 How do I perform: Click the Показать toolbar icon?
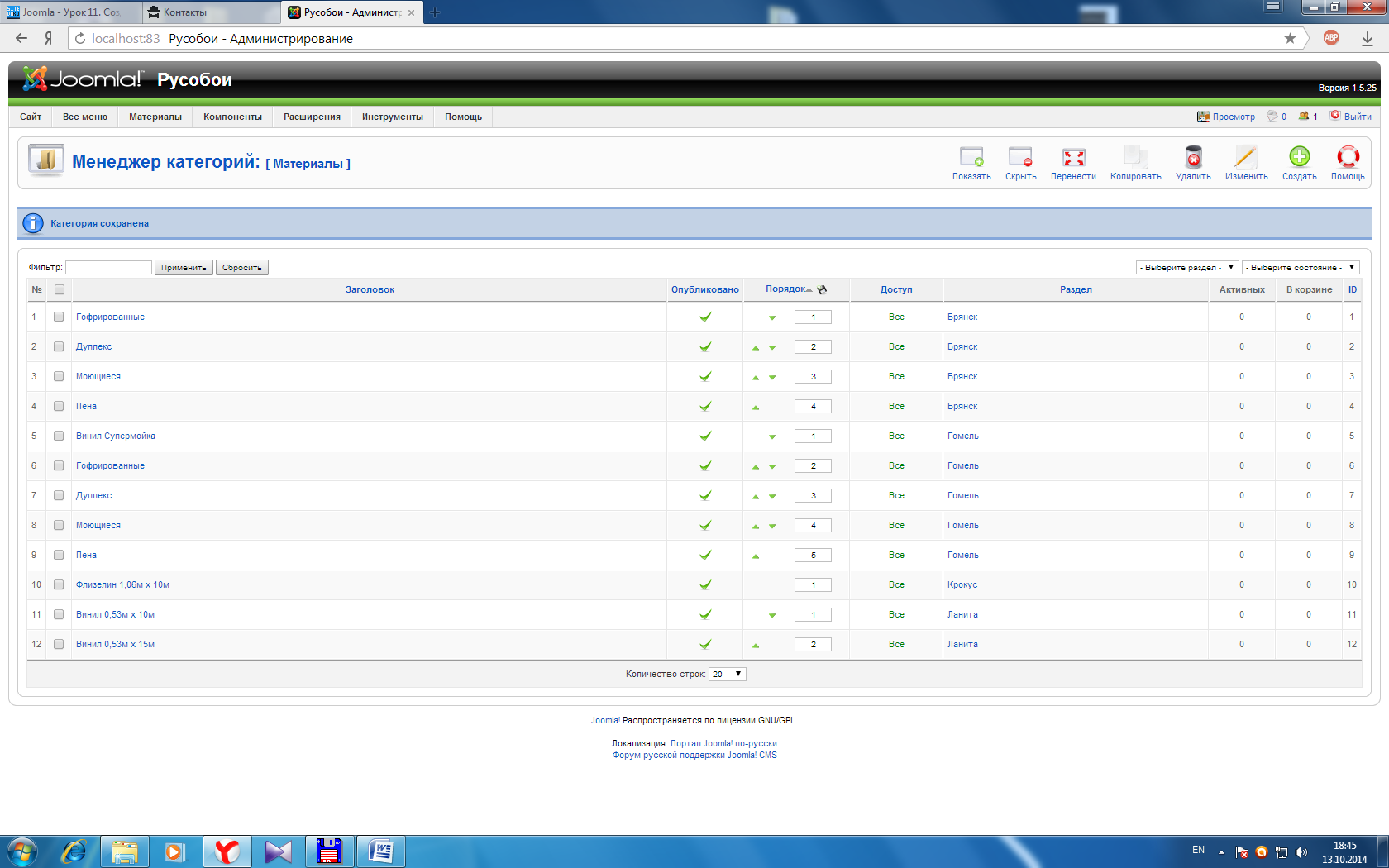(971, 157)
